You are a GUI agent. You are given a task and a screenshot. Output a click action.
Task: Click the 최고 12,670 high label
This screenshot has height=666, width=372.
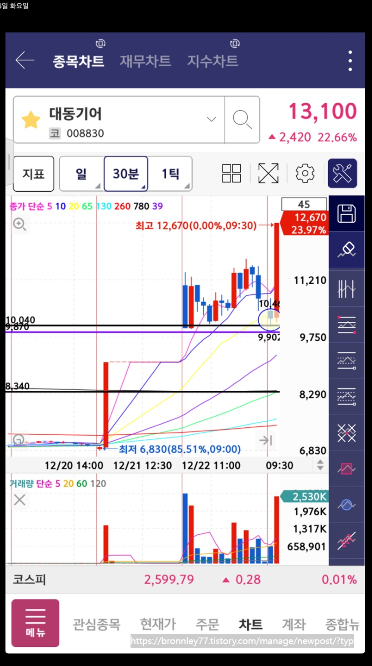tap(196, 226)
